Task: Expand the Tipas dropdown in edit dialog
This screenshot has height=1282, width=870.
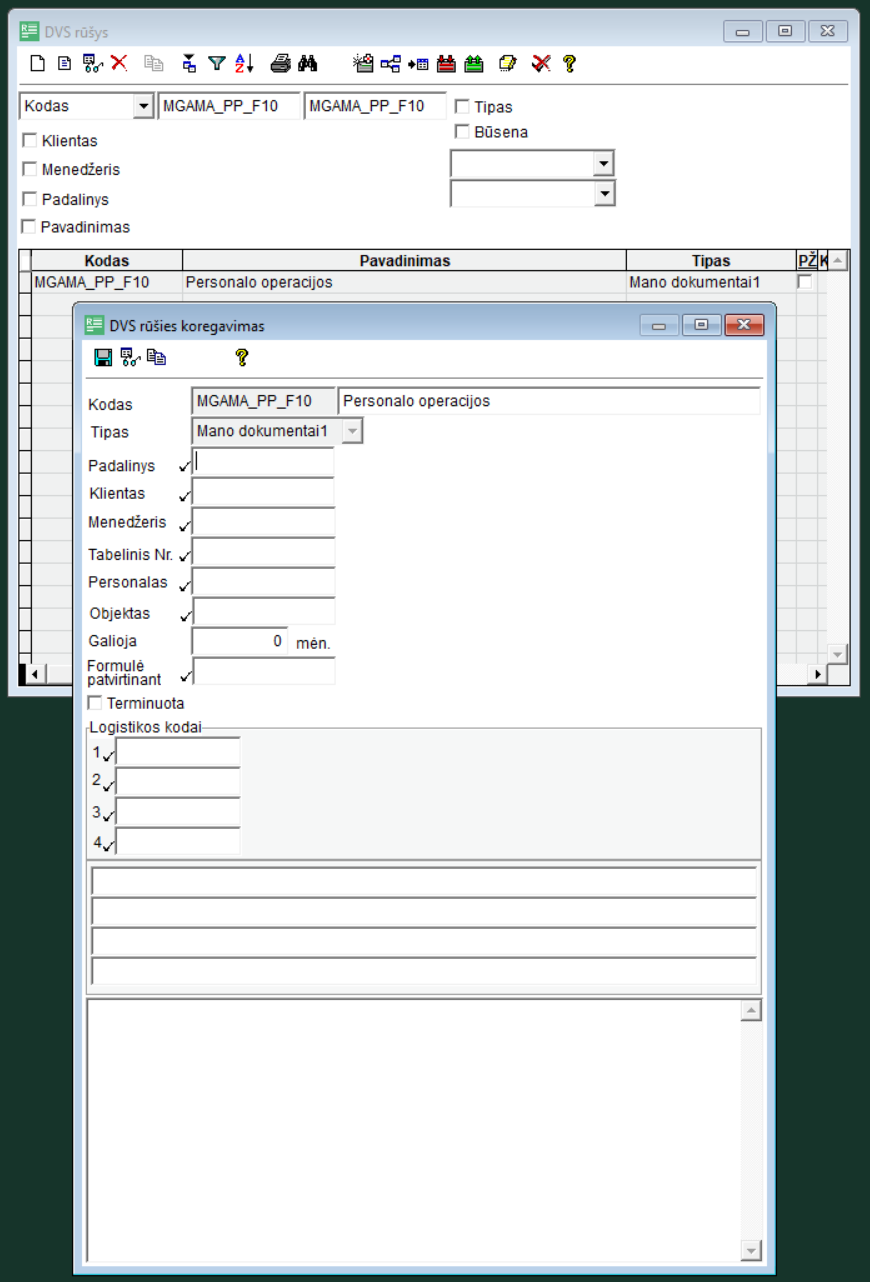Action: coord(352,431)
